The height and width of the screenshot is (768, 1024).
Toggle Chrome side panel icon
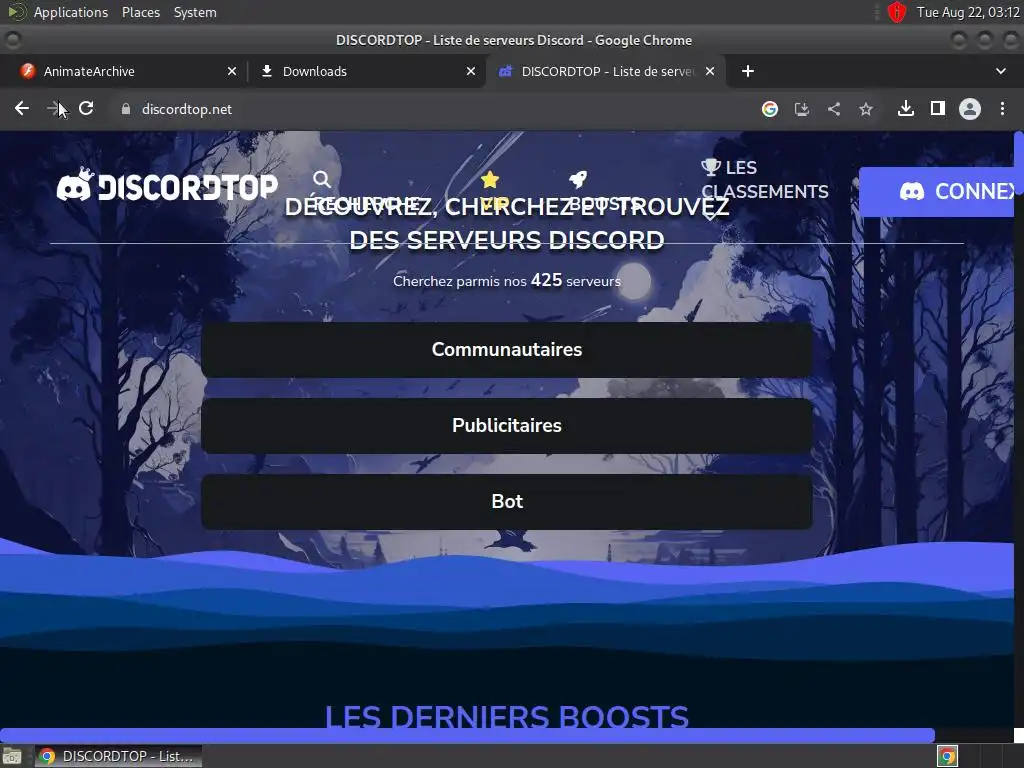point(938,108)
